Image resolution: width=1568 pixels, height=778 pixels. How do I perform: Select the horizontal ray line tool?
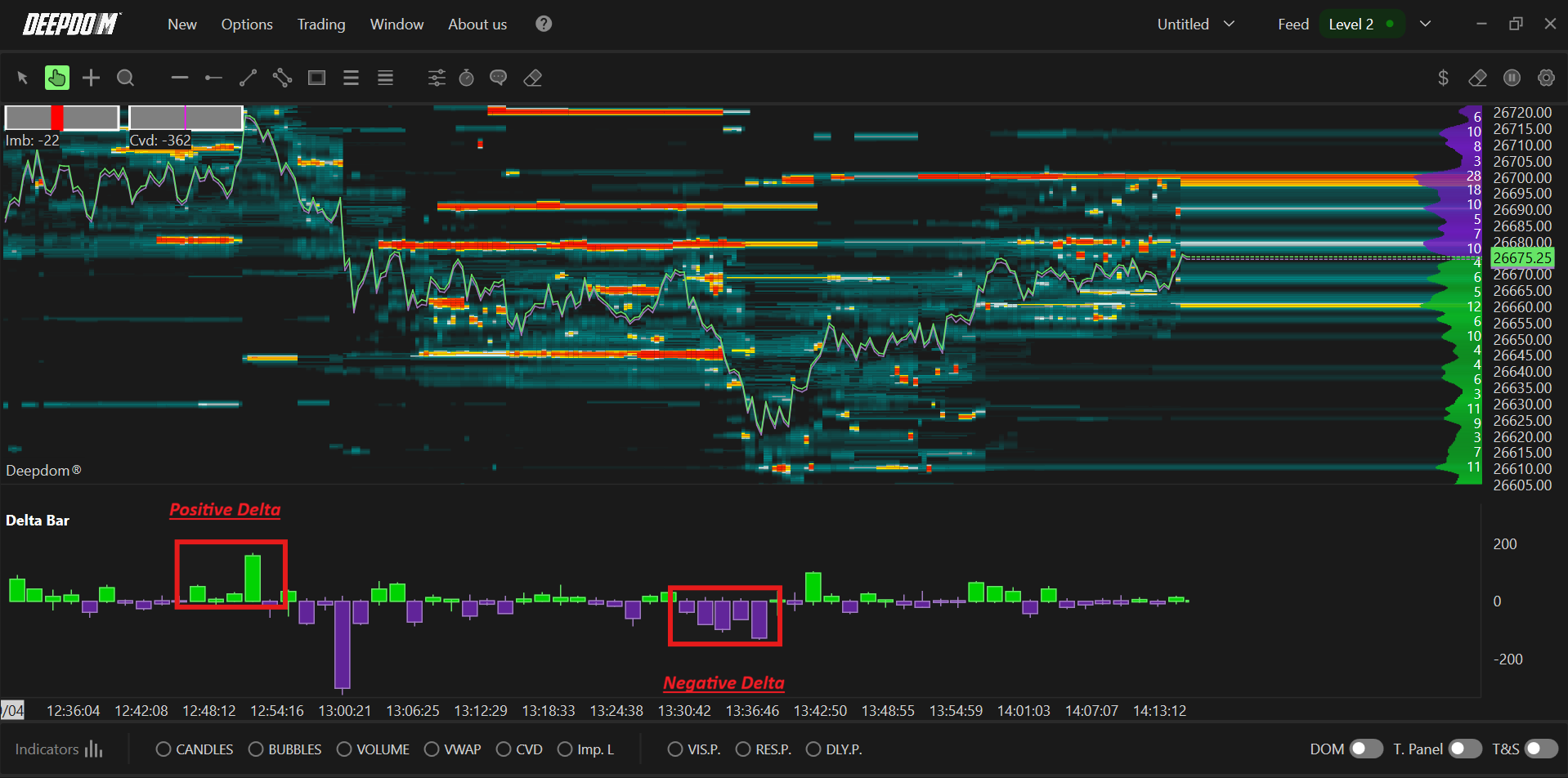coord(213,78)
